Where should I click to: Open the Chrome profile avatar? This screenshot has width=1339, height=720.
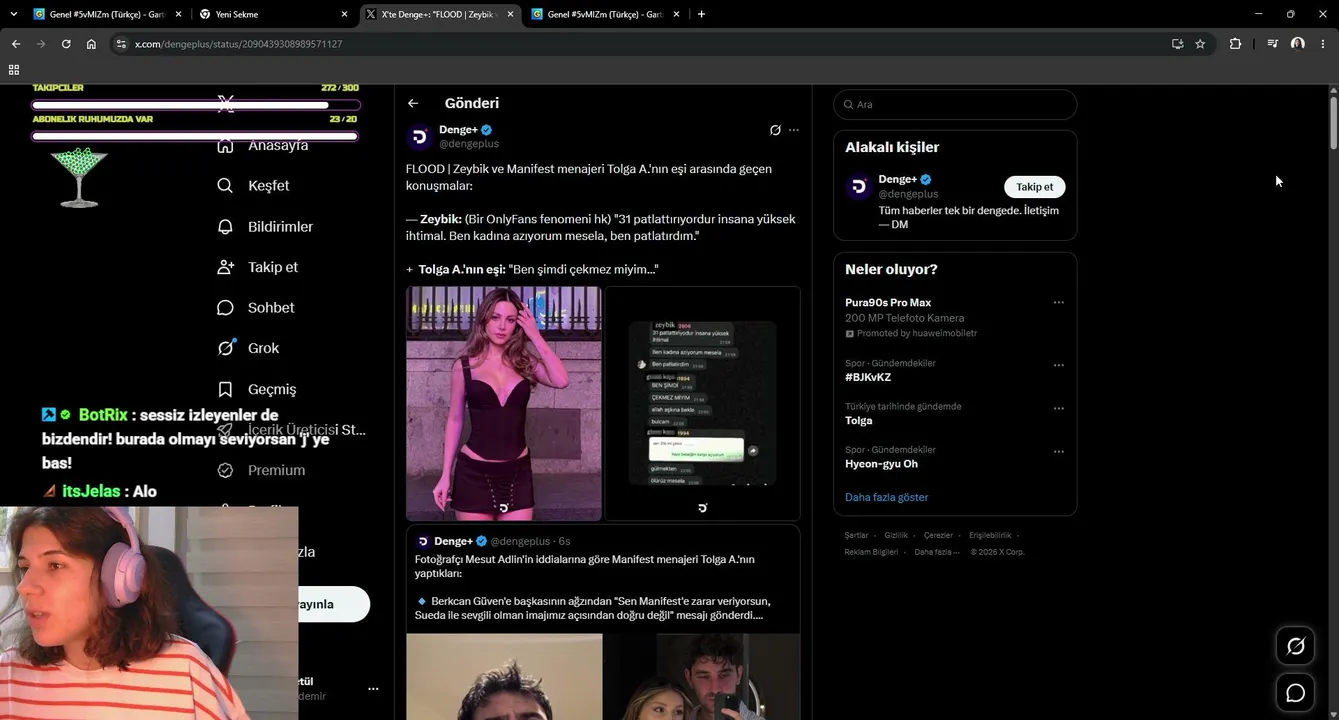(1297, 44)
